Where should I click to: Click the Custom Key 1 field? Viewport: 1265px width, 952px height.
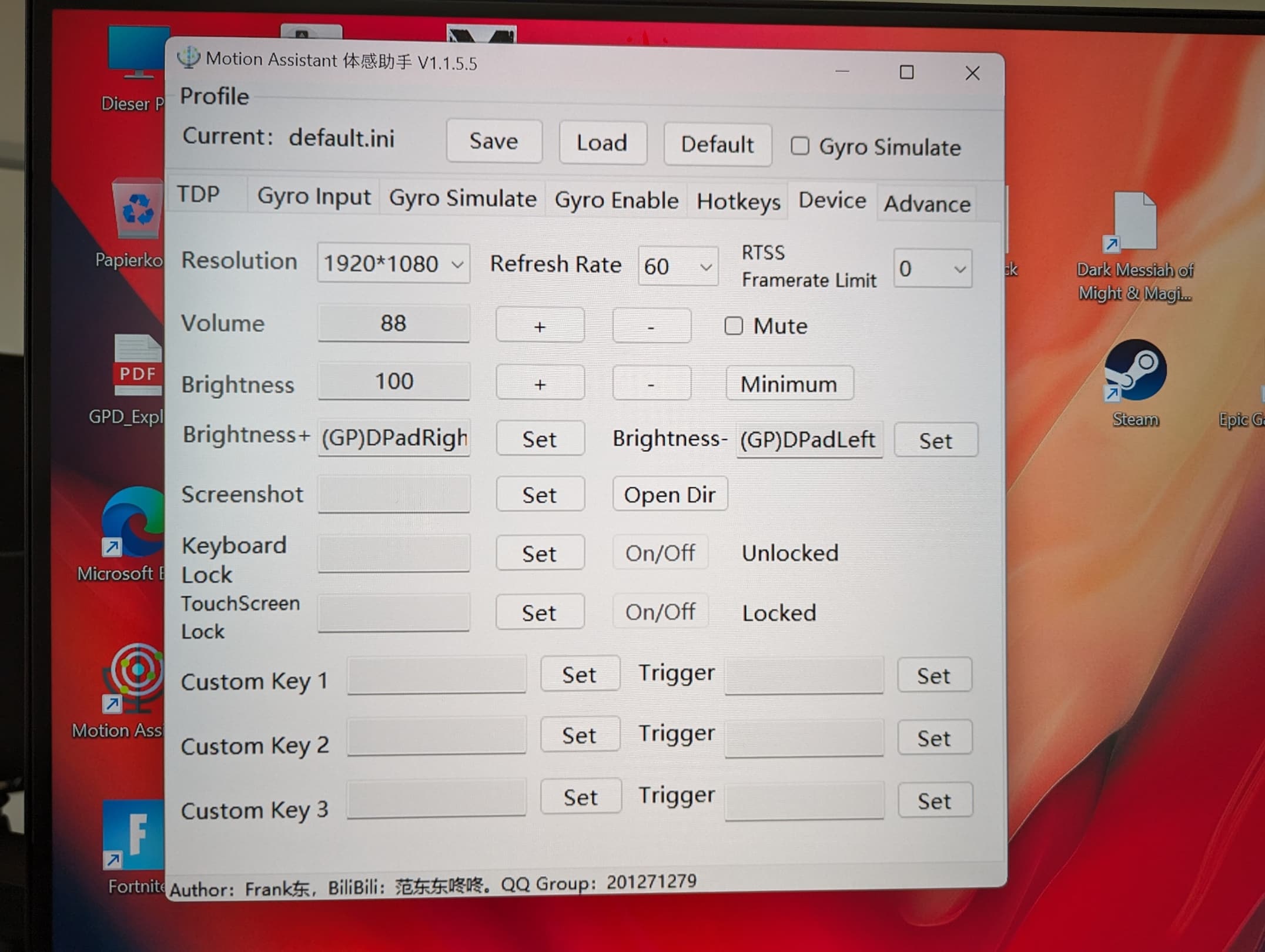(436, 674)
